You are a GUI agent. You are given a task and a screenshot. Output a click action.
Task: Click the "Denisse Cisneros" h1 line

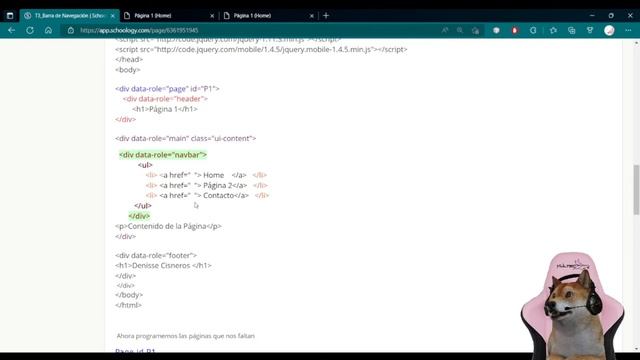pyautogui.click(x=163, y=266)
